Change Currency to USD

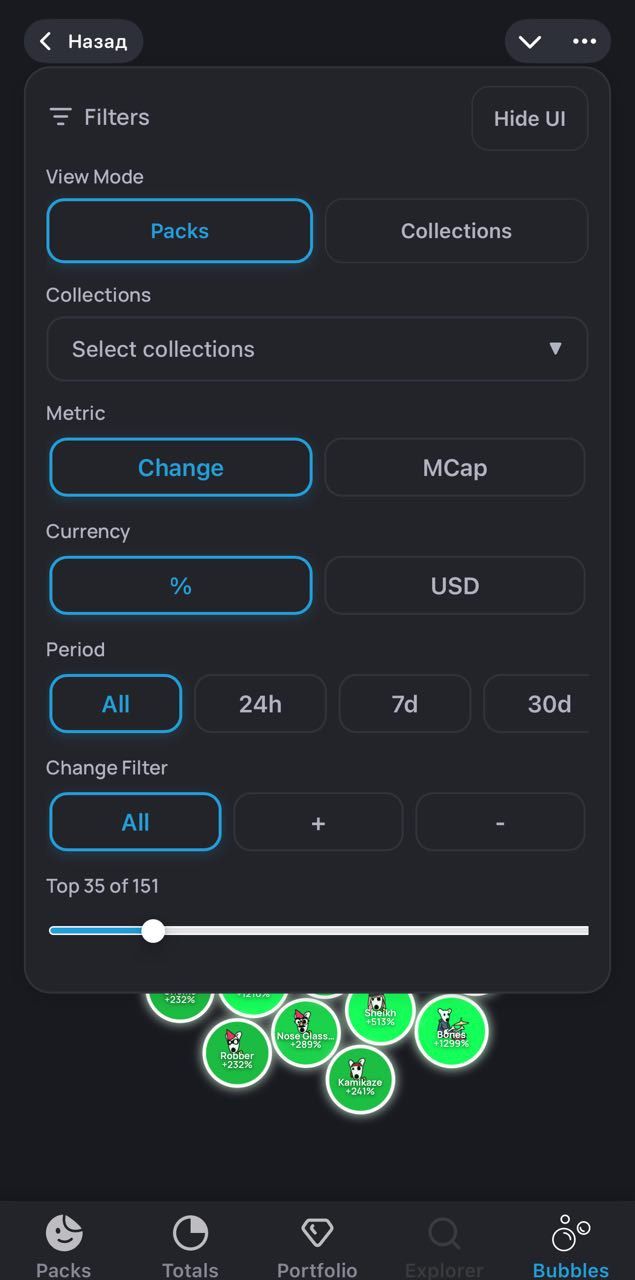click(x=455, y=585)
